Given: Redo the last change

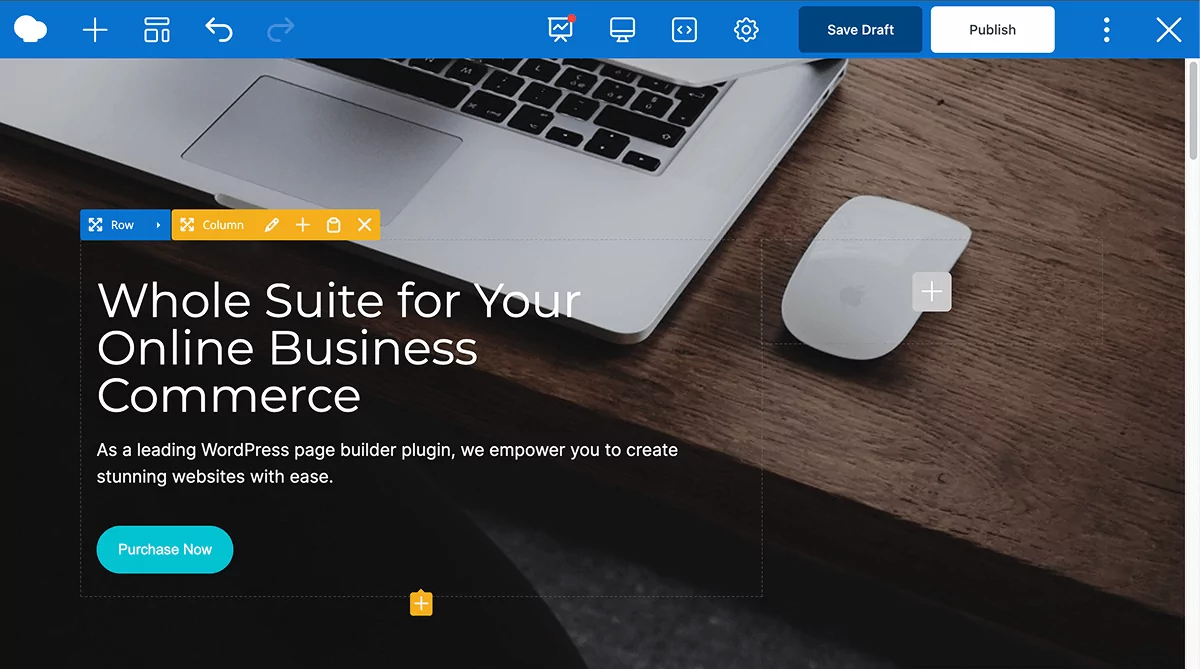Looking at the screenshot, I should point(280,29).
